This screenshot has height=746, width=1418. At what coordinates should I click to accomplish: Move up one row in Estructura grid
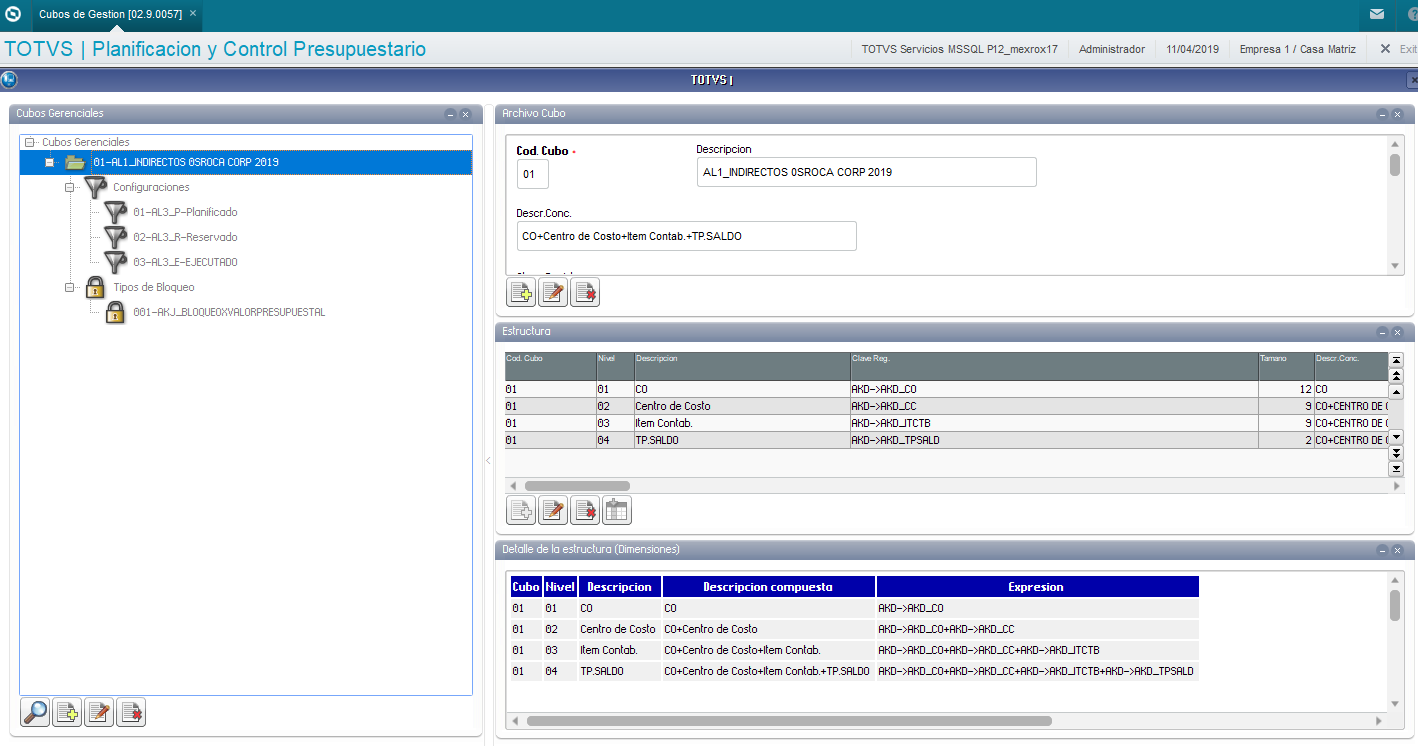click(x=1397, y=391)
